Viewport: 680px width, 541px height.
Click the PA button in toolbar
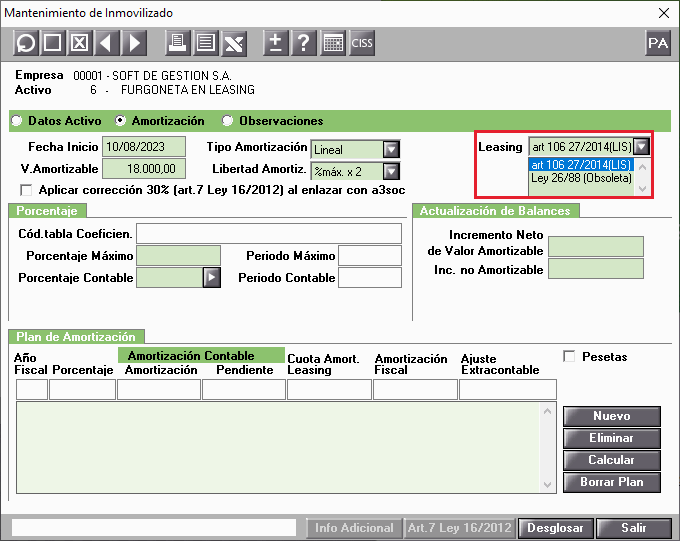[x=657, y=43]
